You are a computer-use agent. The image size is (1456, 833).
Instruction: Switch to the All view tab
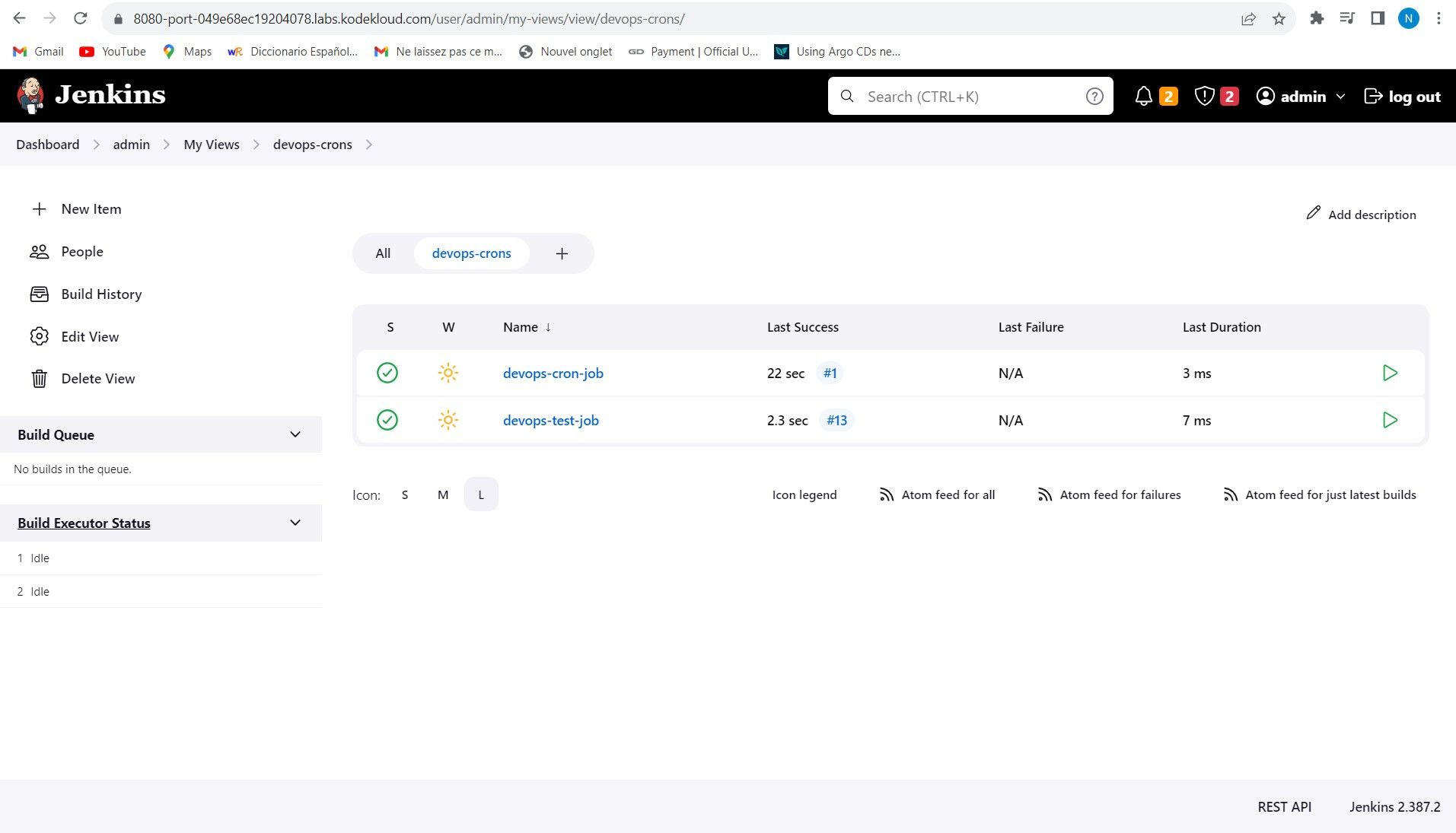tap(383, 253)
